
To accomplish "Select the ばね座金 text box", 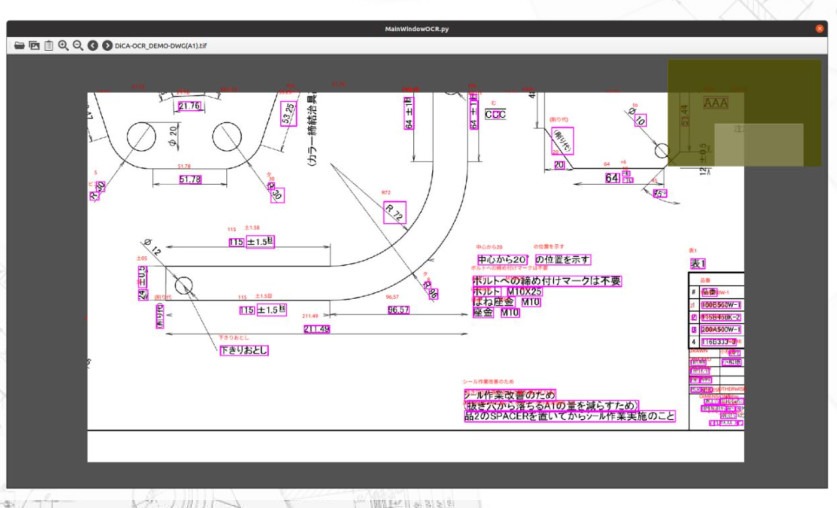I will coord(494,302).
